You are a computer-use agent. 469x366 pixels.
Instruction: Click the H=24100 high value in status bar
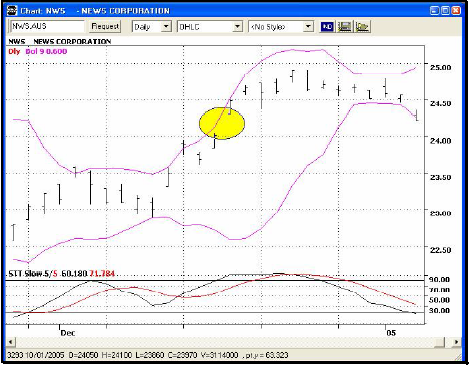point(116,355)
